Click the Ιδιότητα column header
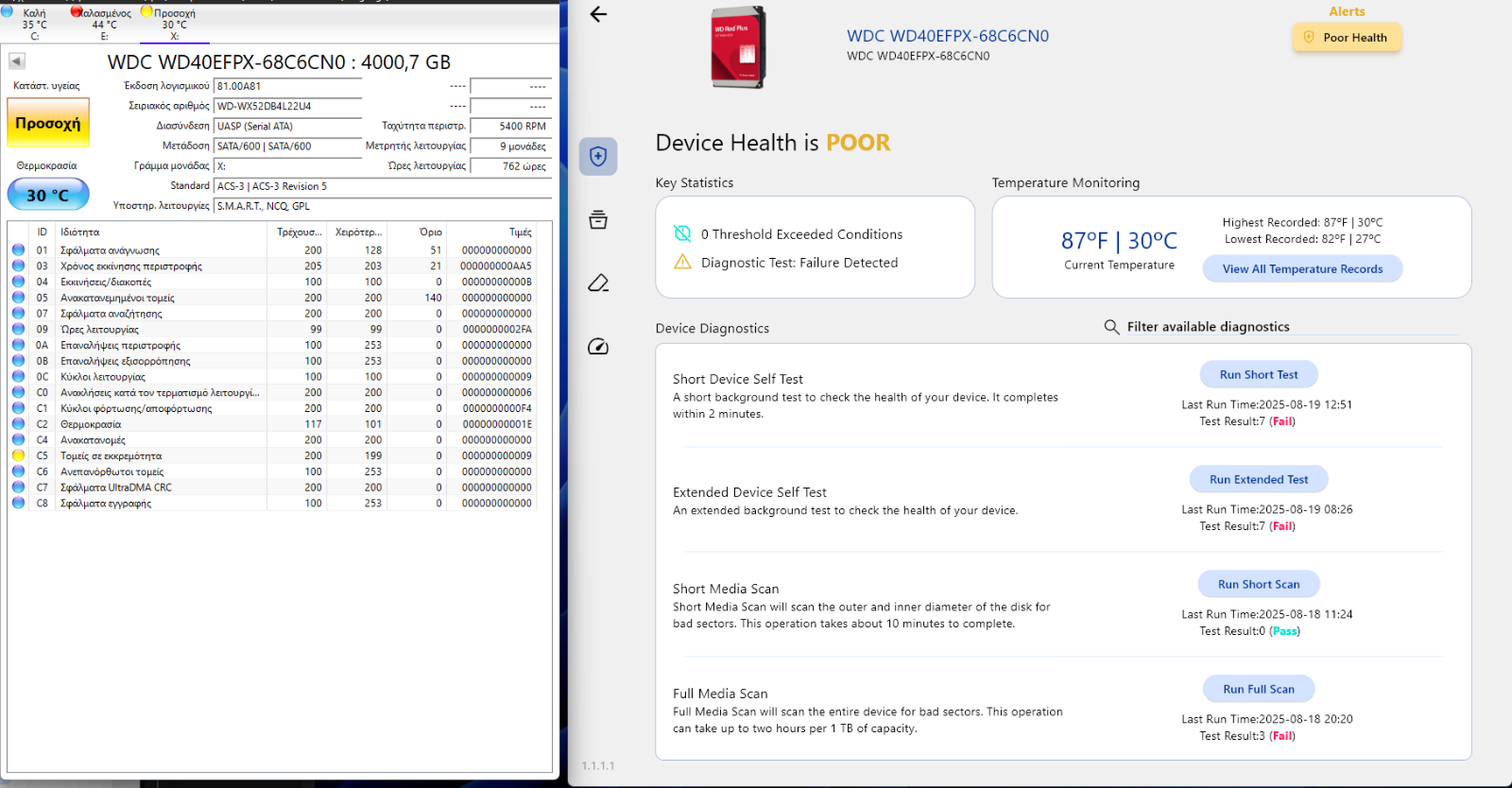The height and width of the screenshot is (788, 1512). point(162,231)
